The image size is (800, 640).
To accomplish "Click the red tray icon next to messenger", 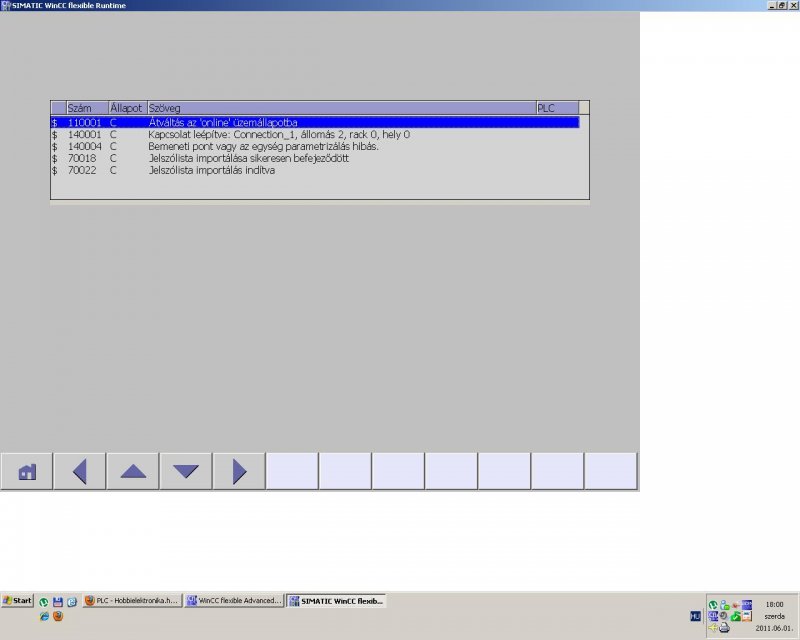I will coord(736,605).
